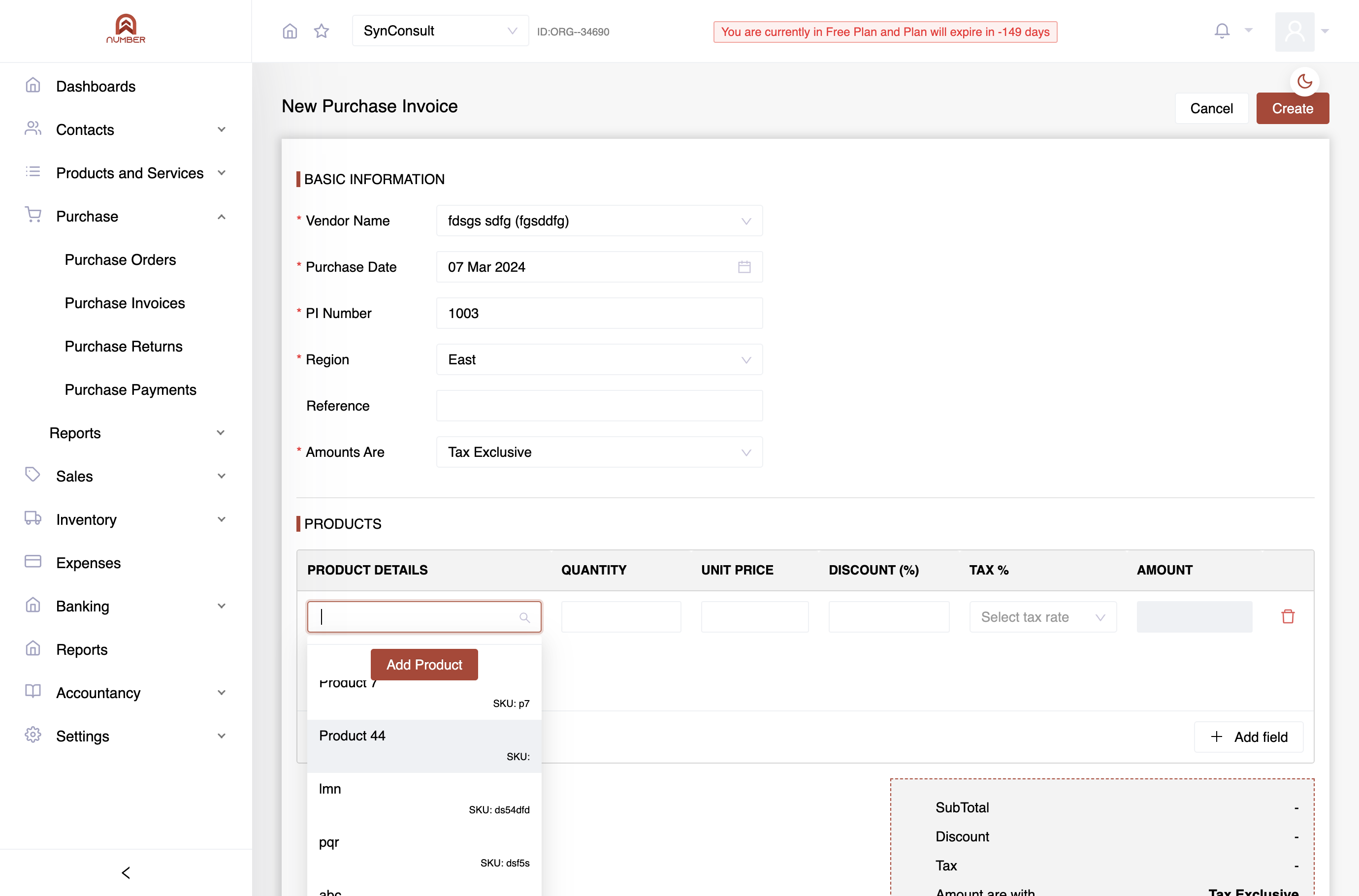The height and width of the screenshot is (896, 1359).
Task: Expand Settings menu
Action: [x=125, y=736]
